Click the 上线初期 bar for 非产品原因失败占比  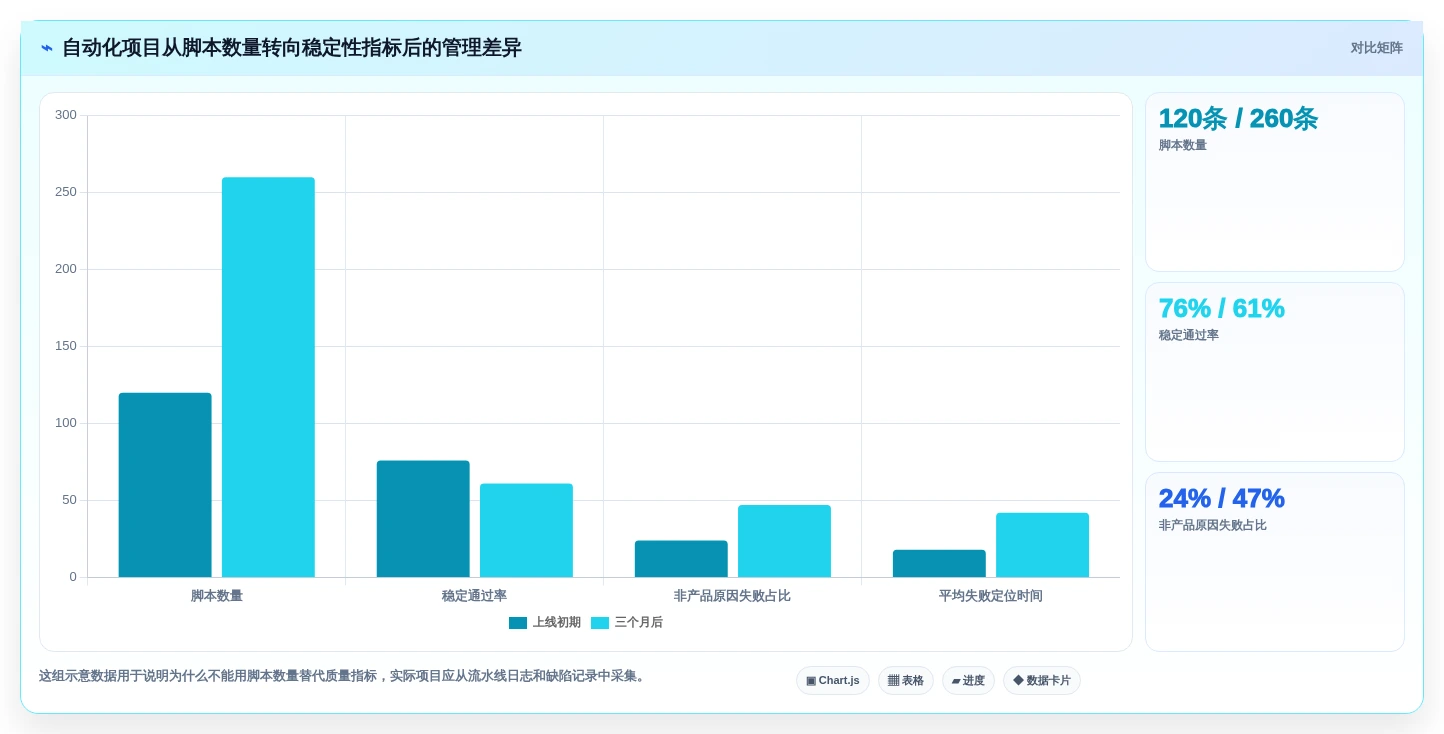pos(681,559)
